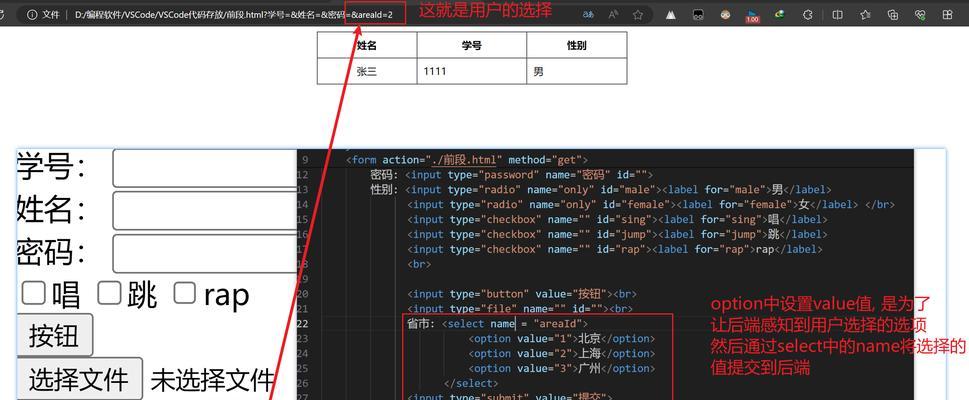Click the green-yellow globe extension icon
The image size is (969, 400).
tap(780, 14)
